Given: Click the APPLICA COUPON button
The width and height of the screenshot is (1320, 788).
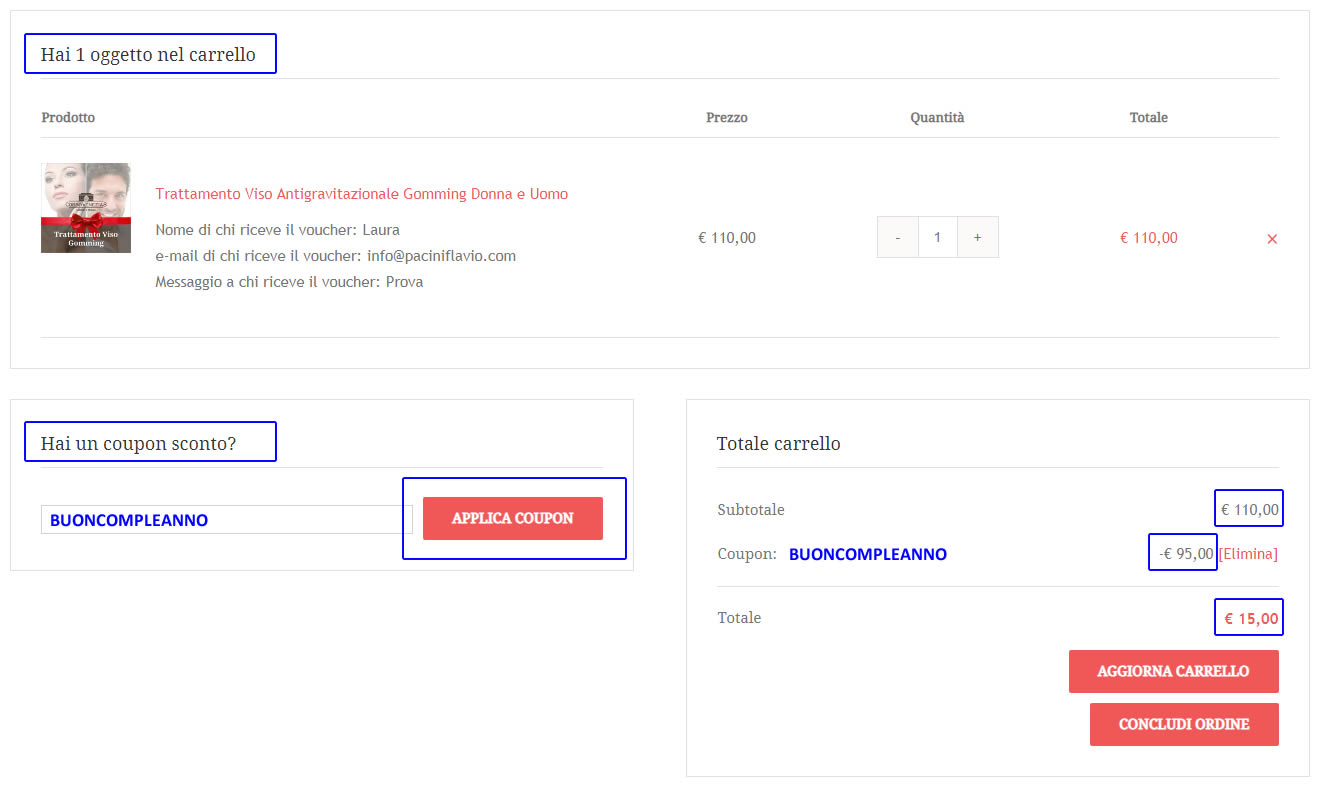Looking at the screenshot, I should [513, 517].
